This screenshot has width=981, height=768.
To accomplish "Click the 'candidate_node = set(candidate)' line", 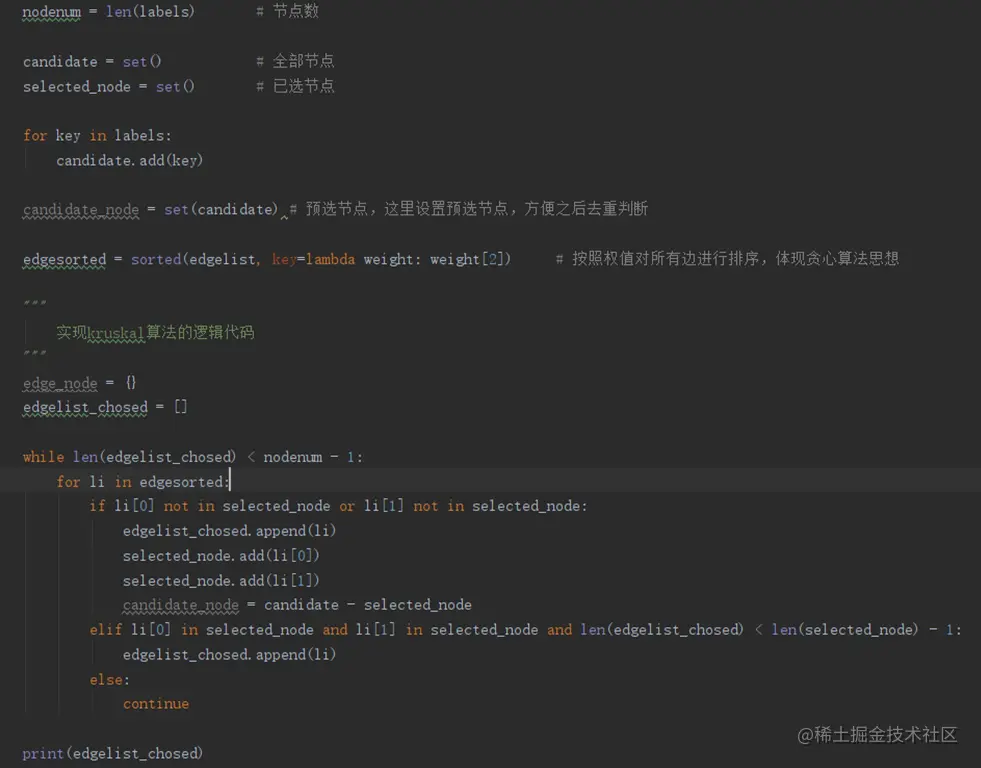I will (x=150, y=210).
